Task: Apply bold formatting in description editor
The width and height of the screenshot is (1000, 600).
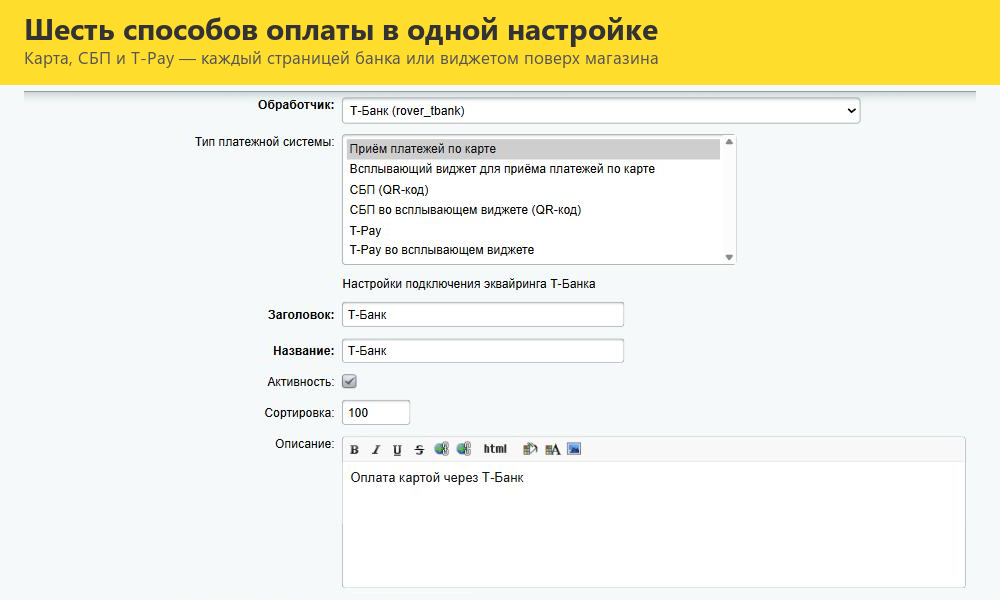Action: click(x=355, y=450)
